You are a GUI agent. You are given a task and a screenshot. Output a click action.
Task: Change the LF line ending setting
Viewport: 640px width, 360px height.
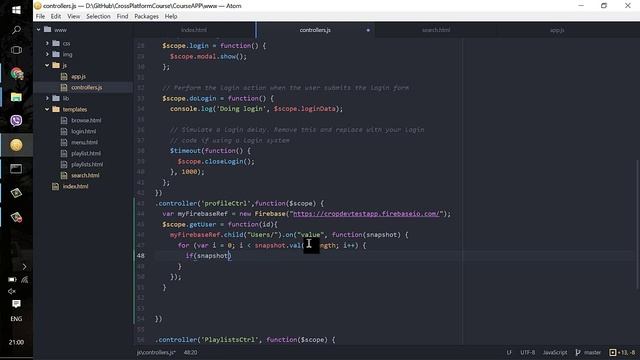[509, 352]
